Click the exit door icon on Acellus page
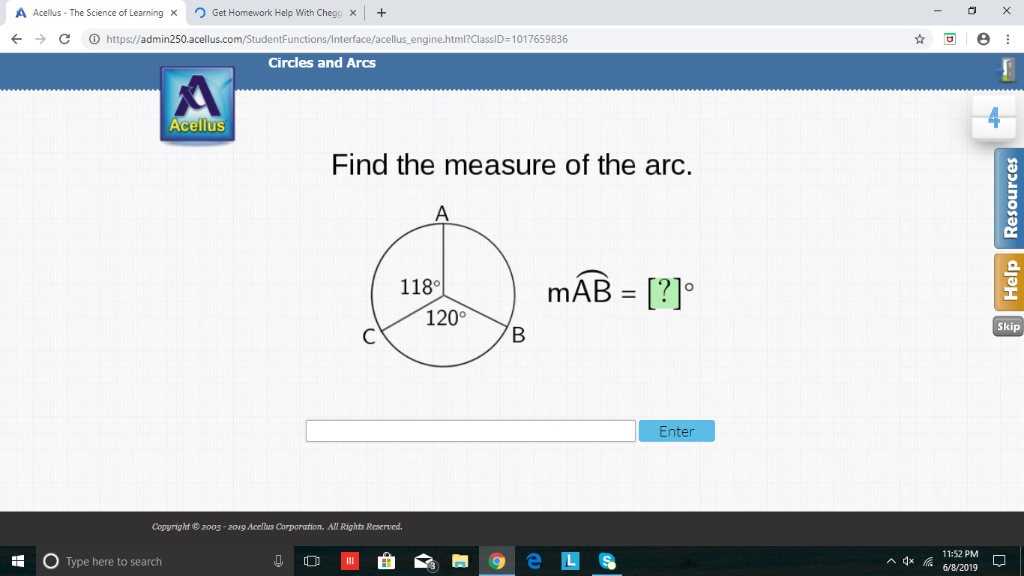 (x=1008, y=69)
